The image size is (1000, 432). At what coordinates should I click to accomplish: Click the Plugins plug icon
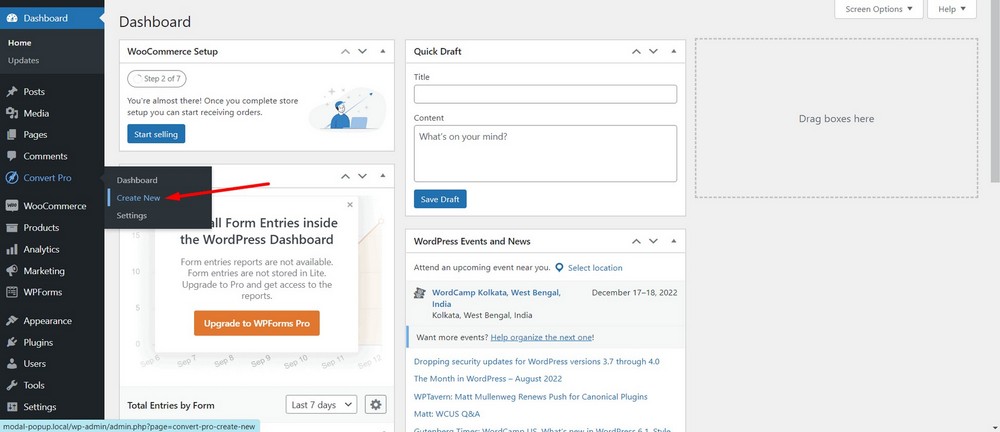pyautogui.click(x=11, y=343)
